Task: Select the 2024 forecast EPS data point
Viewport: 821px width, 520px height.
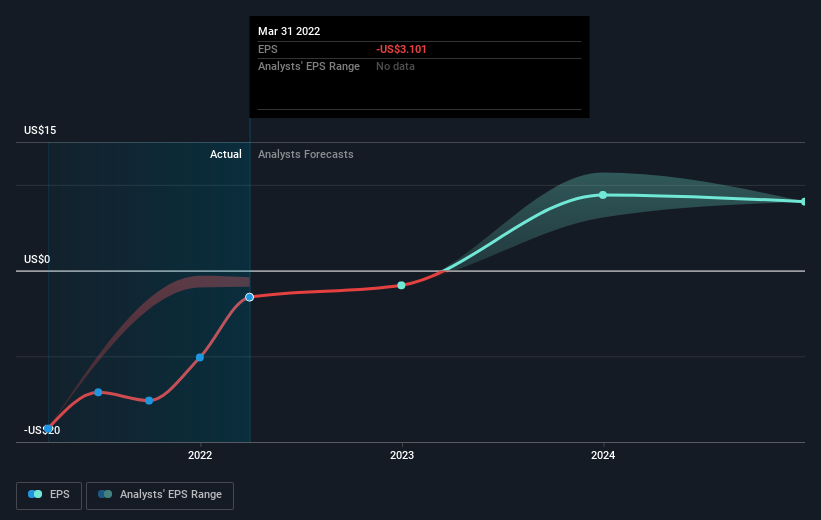Action: pos(603,195)
